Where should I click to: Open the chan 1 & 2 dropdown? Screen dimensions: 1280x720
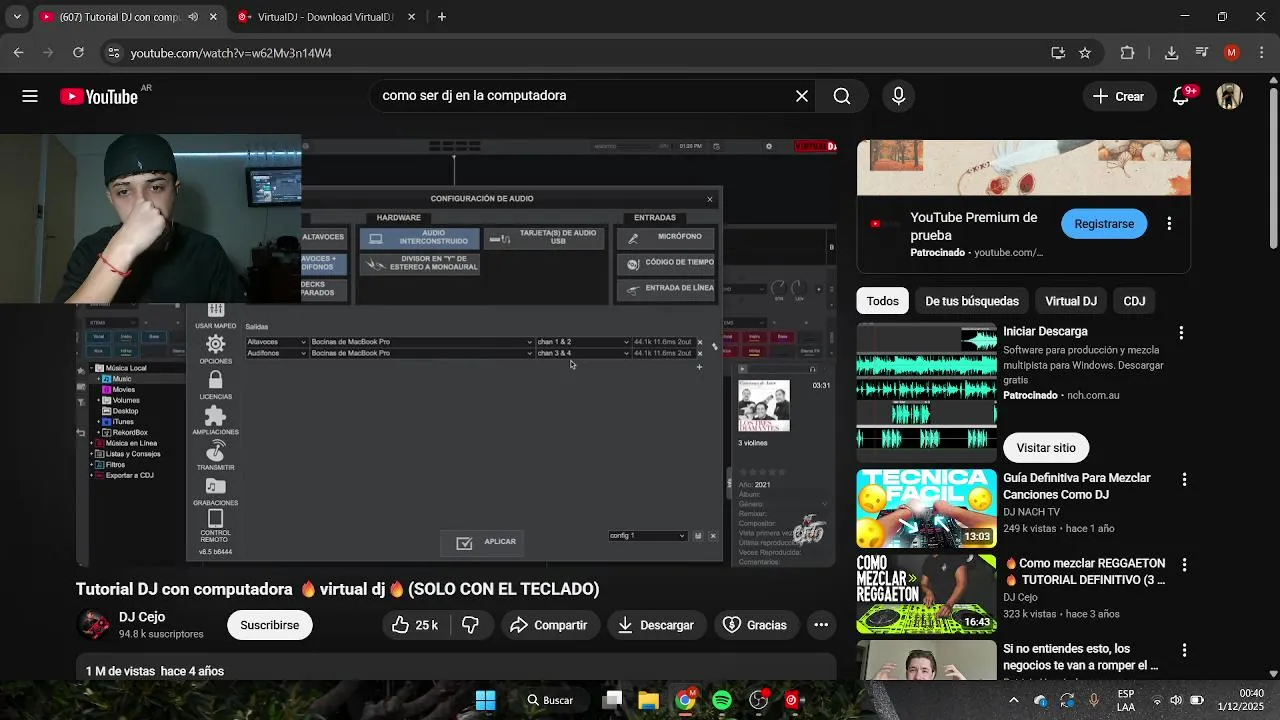click(583, 342)
